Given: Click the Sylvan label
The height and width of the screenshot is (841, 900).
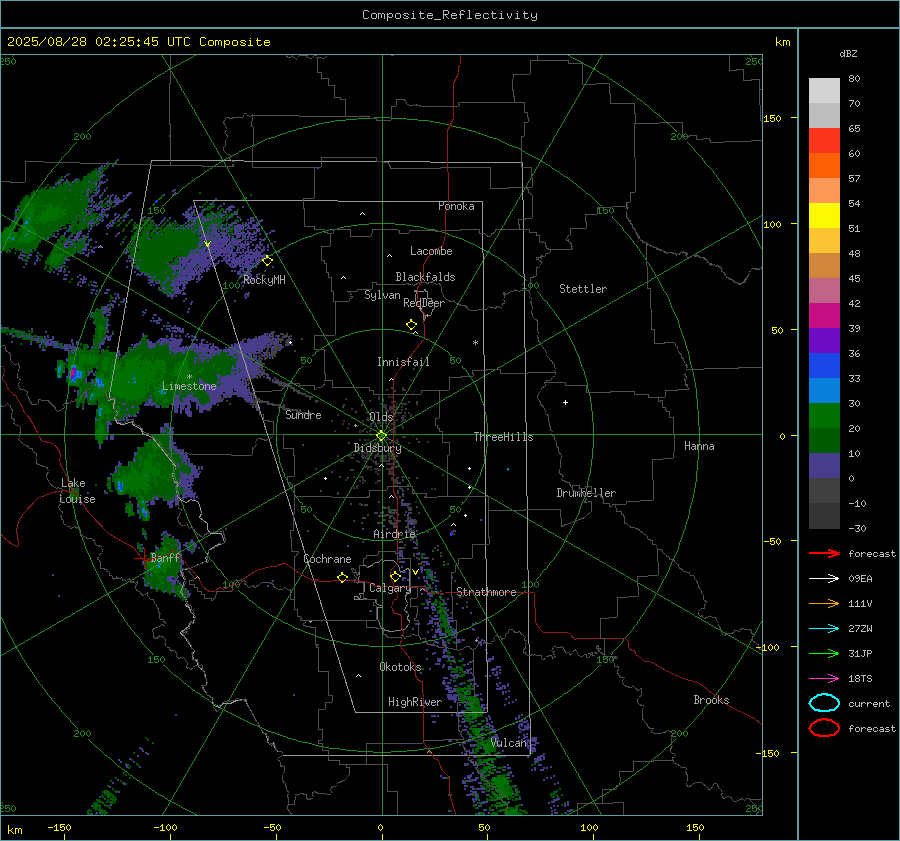Looking at the screenshot, I should (x=382, y=295).
